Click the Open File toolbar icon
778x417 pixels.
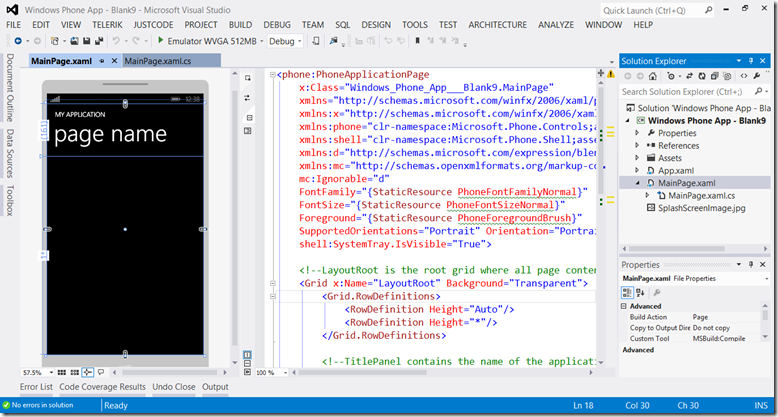74,41
